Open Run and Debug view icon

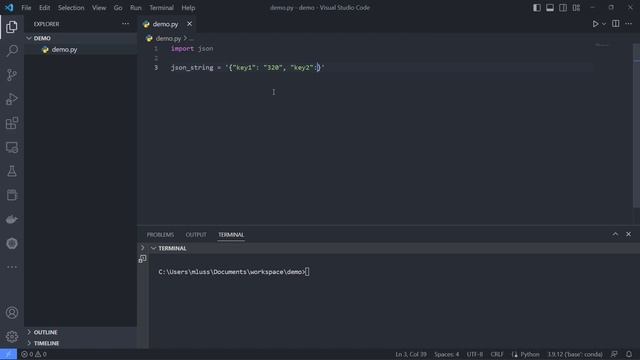(12, 99)
